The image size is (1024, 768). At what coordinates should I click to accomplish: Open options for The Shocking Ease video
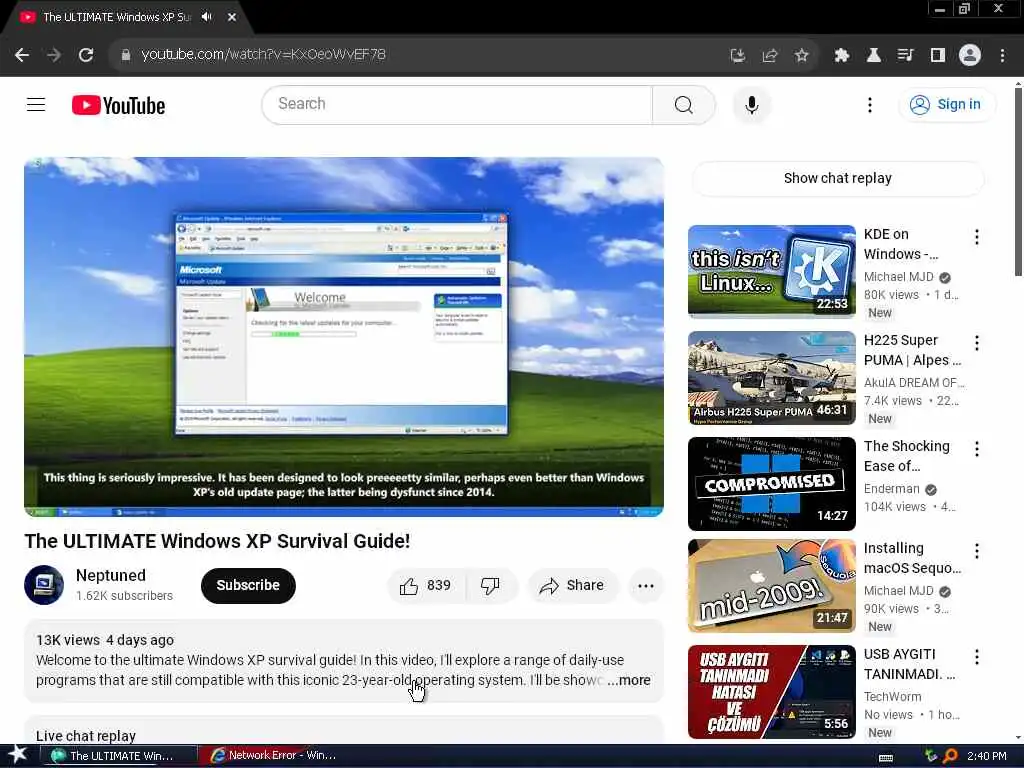(976, 449)
